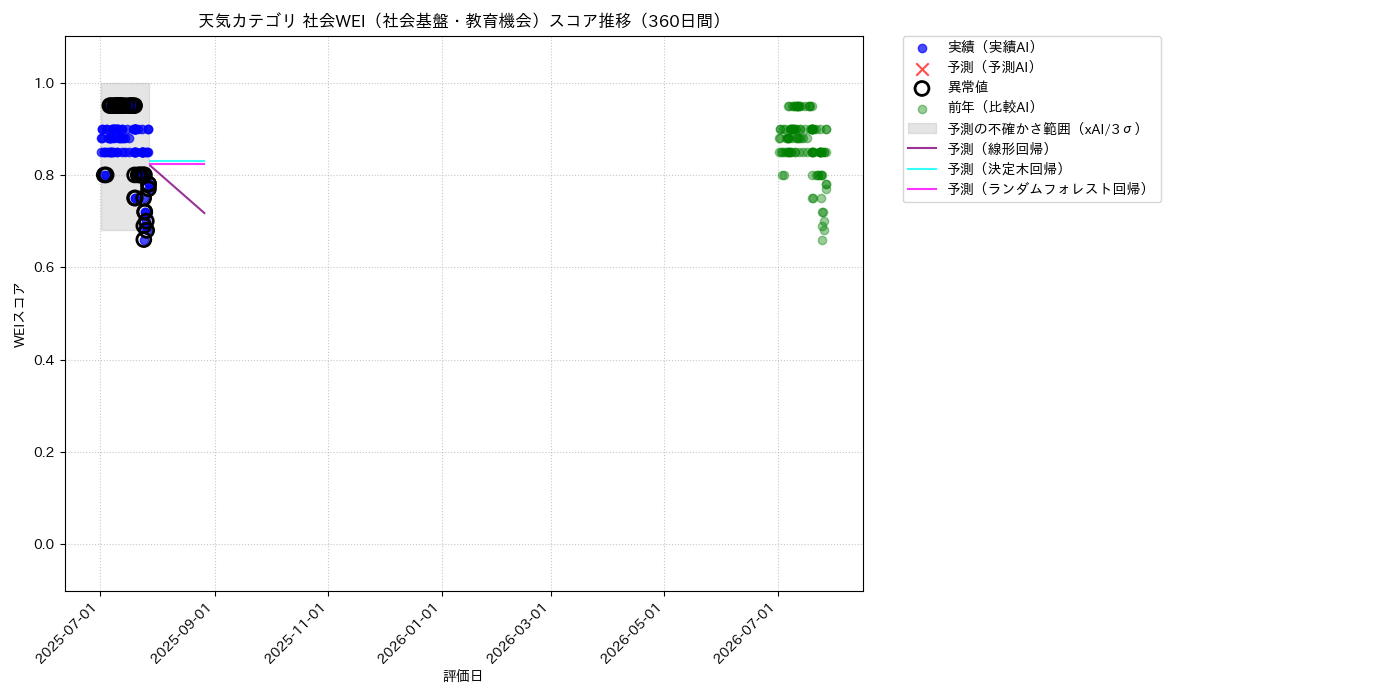The height and width of the screenshot is (700, 1400).
Task: Click the purple 線形回帰 line sample in legend
Action: tap(922, 149)
